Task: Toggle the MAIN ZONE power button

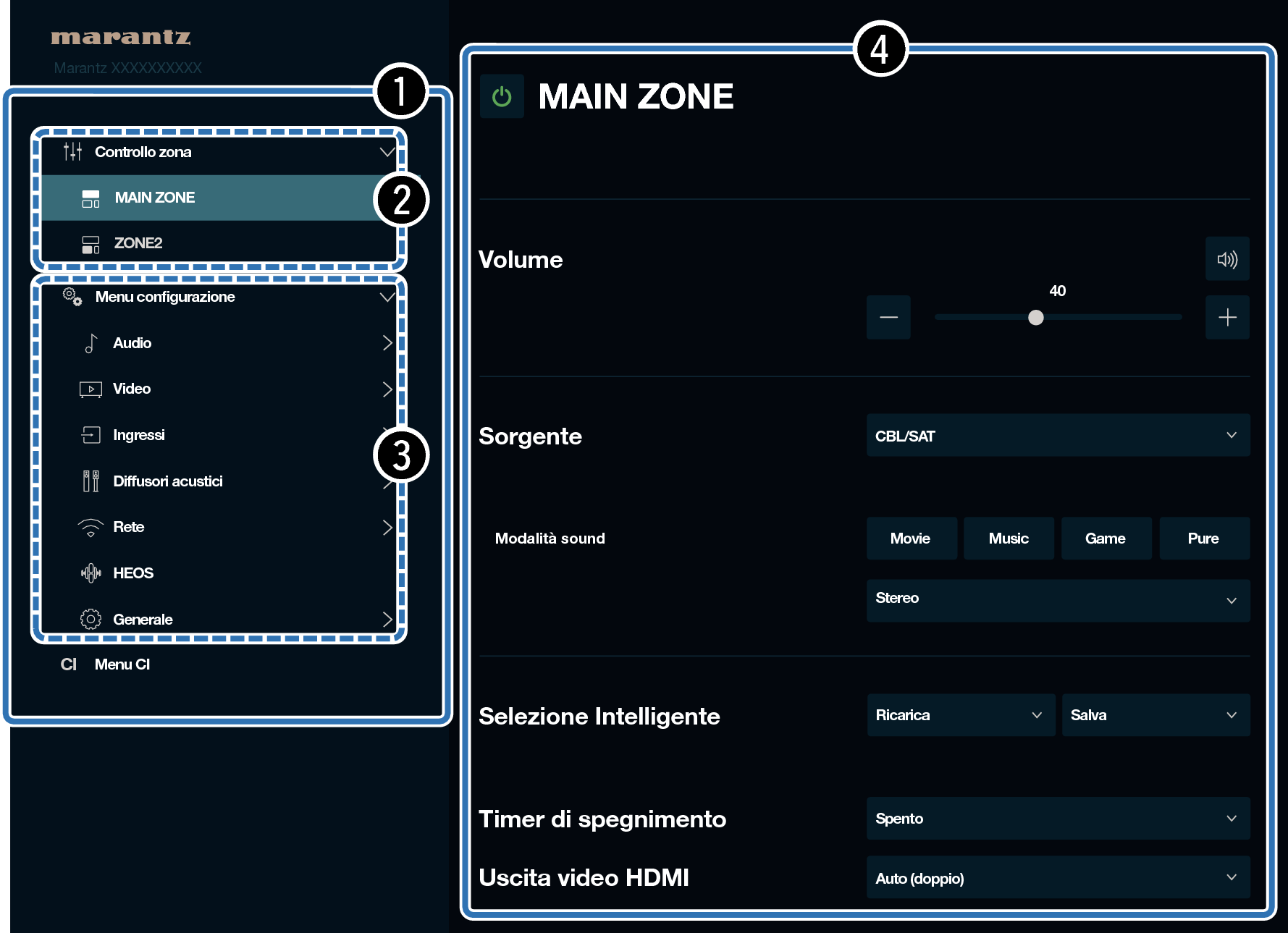Action: click(x=502, y=96)
